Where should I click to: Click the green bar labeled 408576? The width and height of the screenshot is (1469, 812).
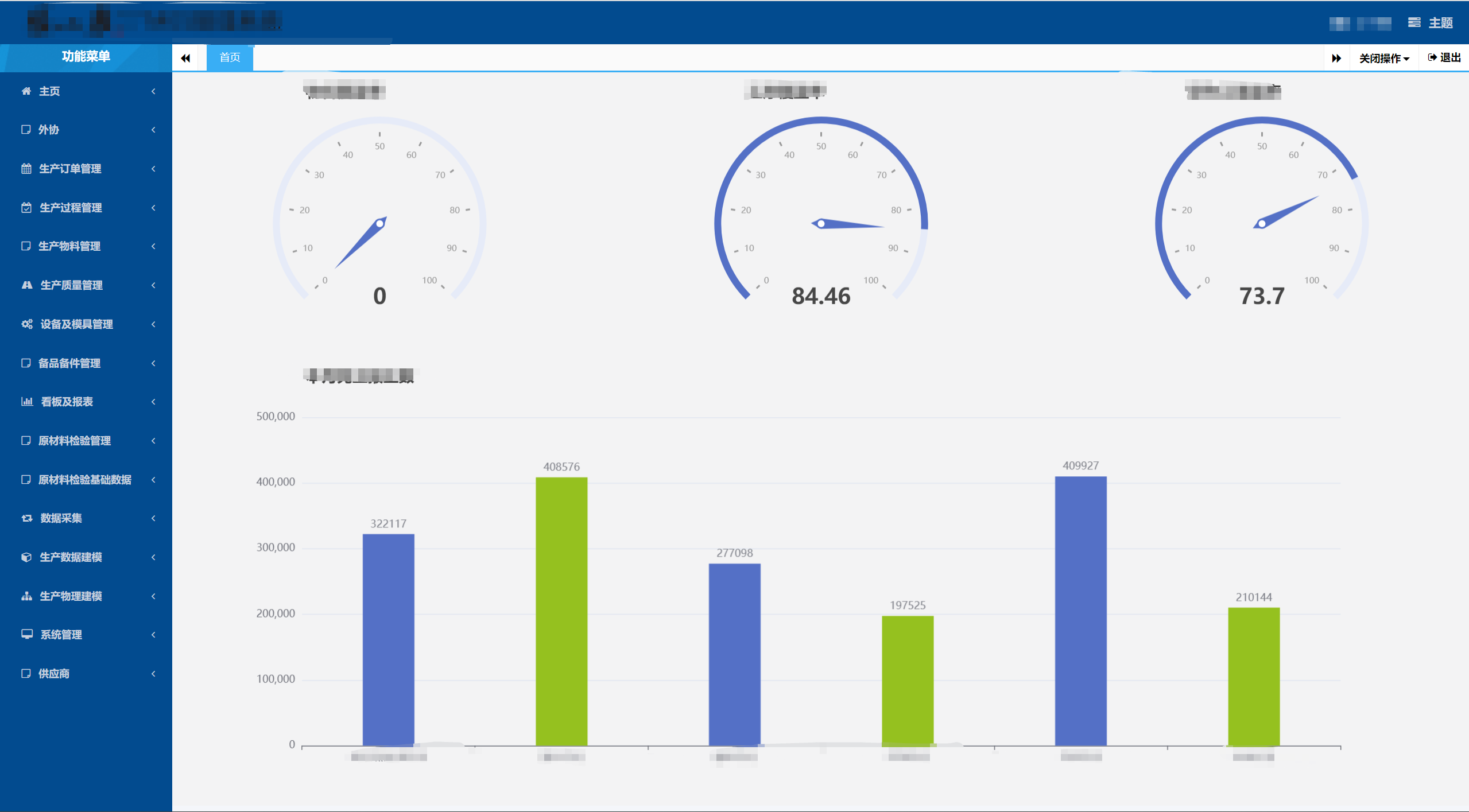[561, 612]
